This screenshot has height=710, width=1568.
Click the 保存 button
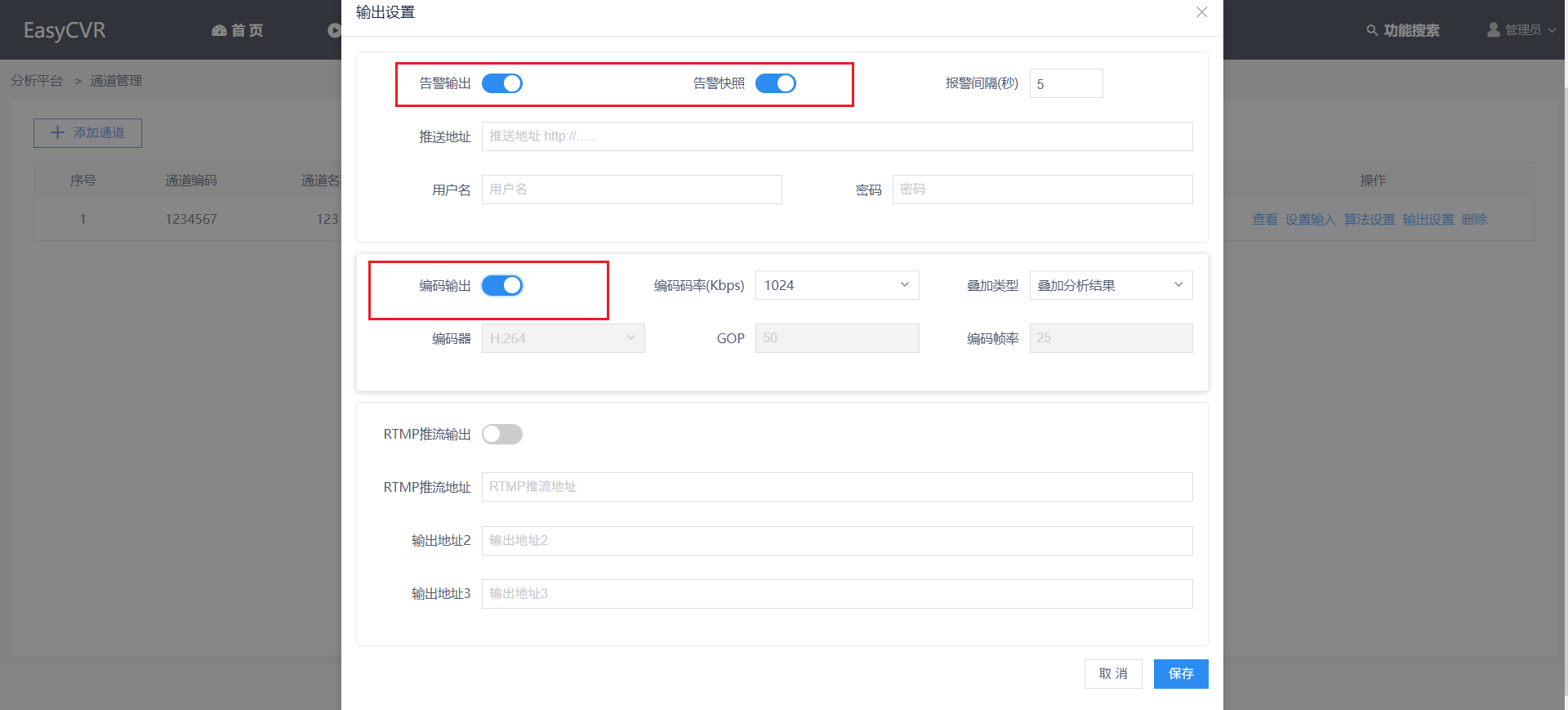tap(1181, 674)
